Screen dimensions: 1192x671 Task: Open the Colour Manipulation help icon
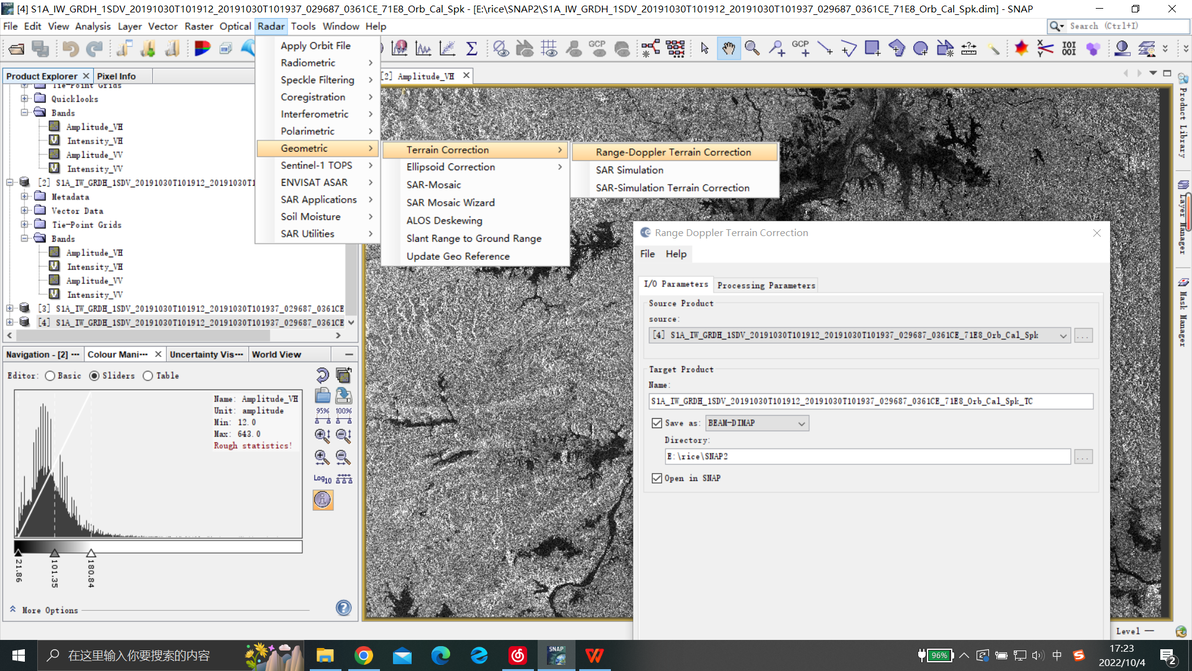pos(343,608)
